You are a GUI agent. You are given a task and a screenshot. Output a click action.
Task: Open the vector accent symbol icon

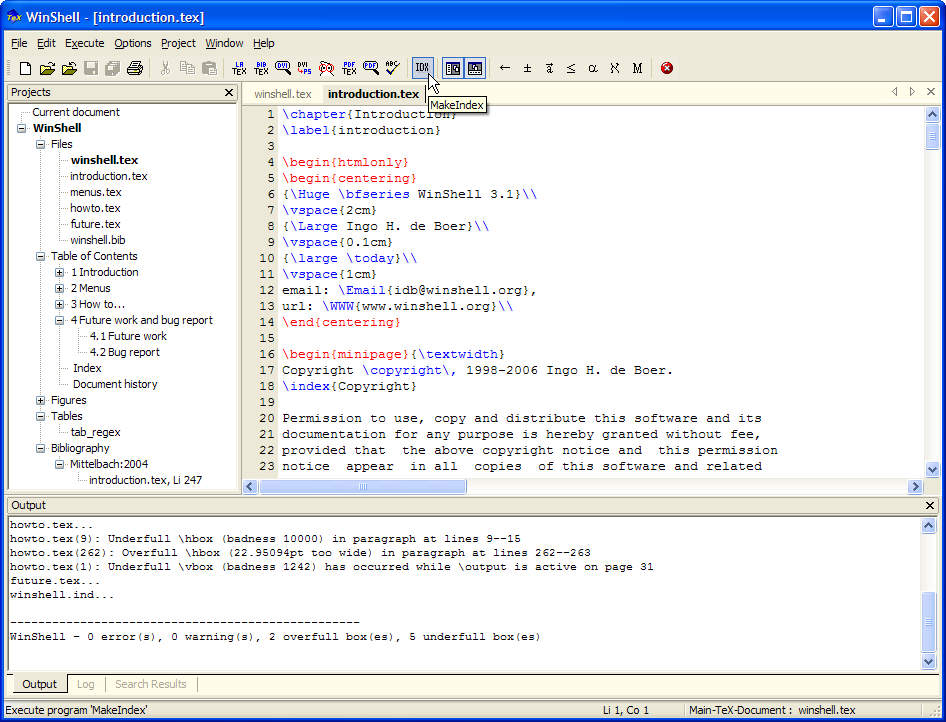pyautogui.click(x=549, y=68)
